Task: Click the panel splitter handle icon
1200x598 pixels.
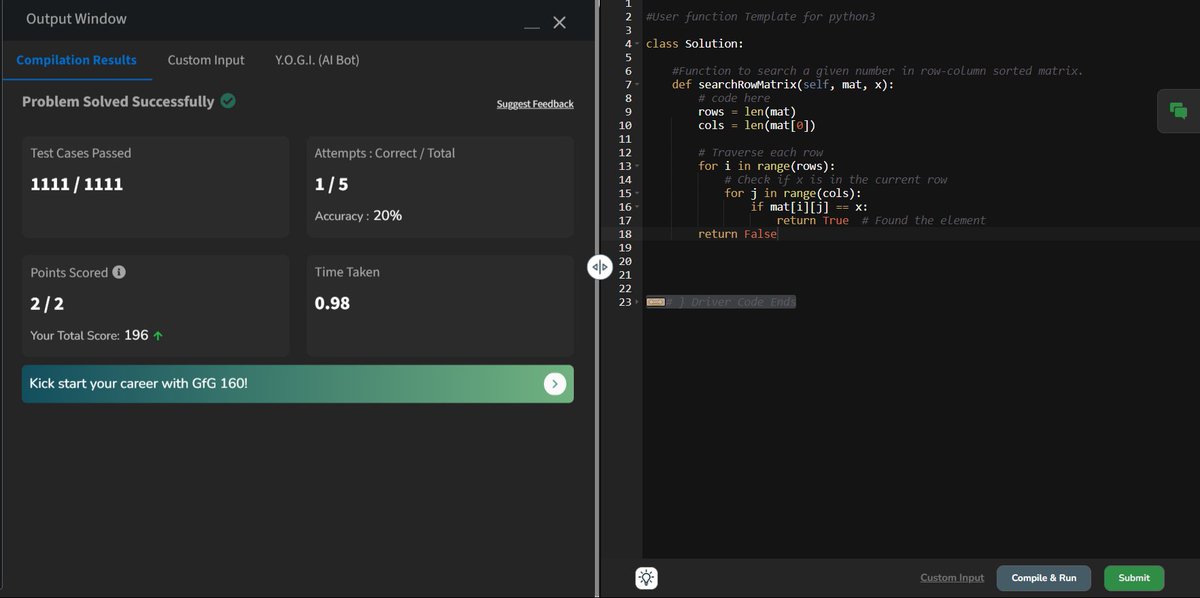Action: pos(599,266)
